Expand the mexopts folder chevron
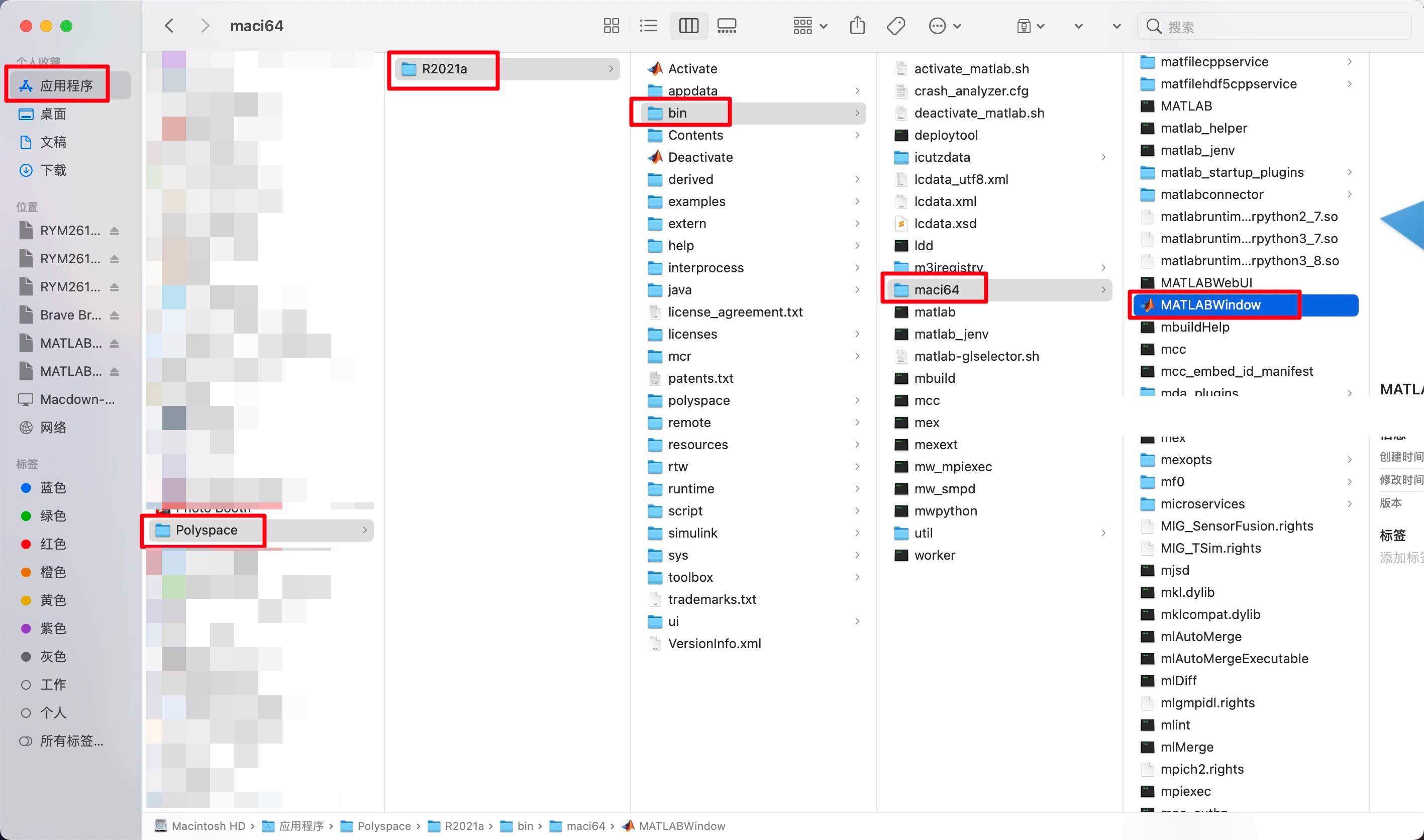 point(1349,459)
